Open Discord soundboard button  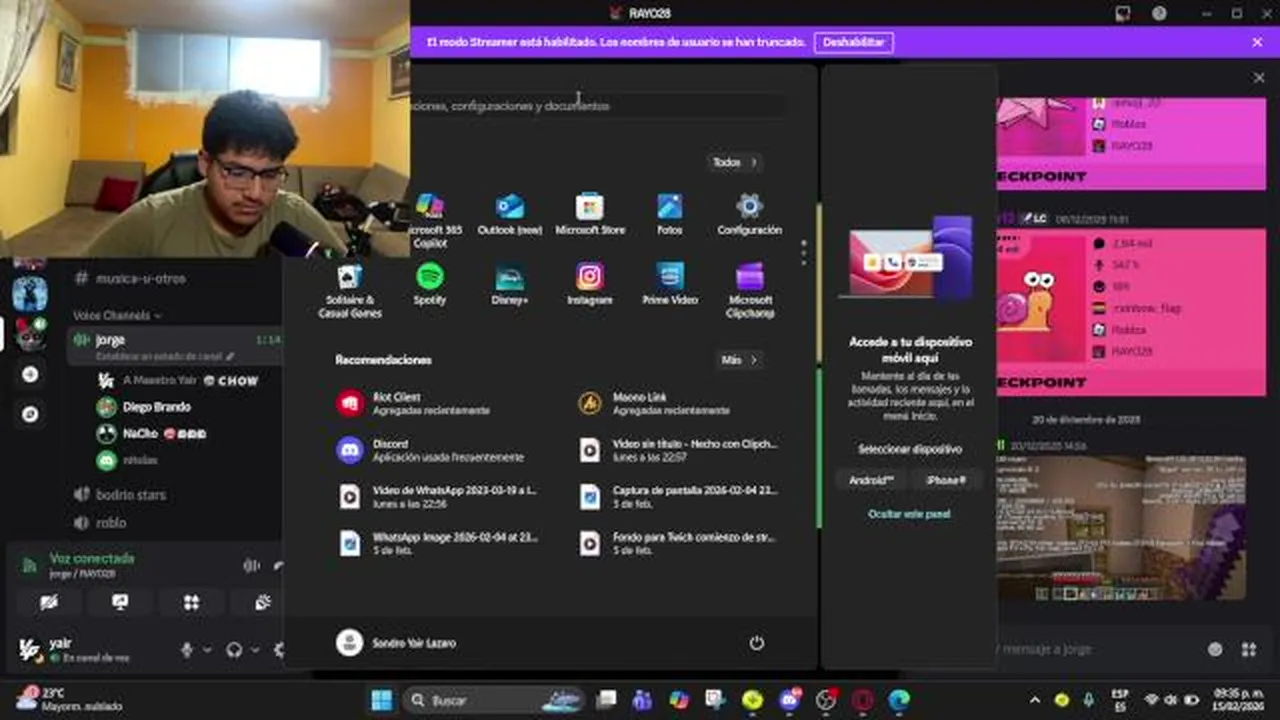pos(263,602)
